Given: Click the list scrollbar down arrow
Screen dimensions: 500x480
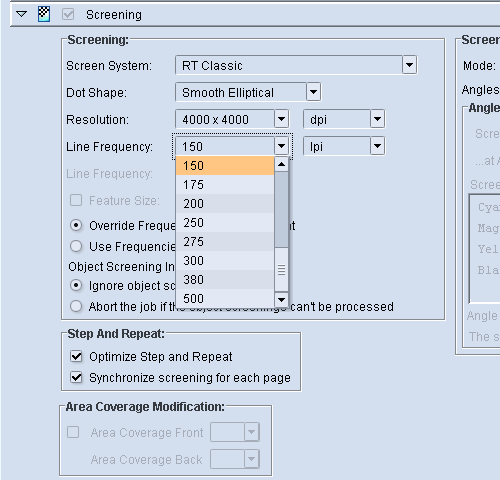Looking at the screenshot, I should click(x=281, y=299).
